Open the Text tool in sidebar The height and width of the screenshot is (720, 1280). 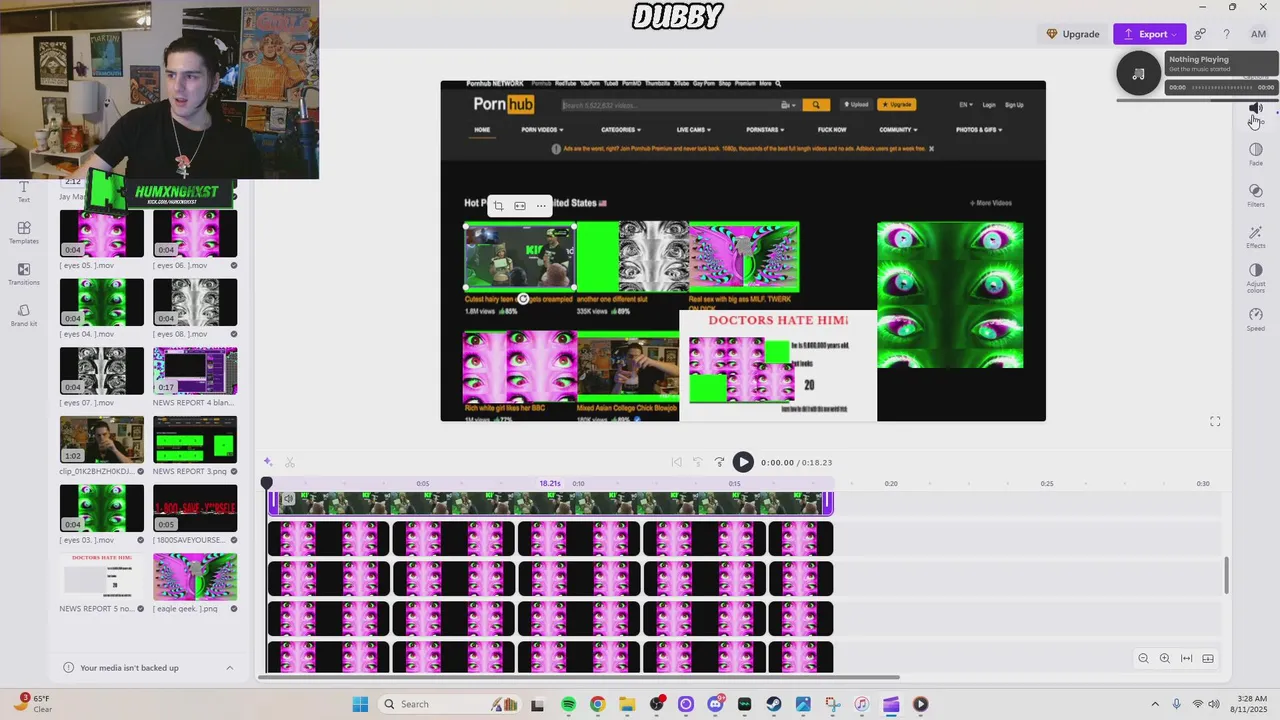[x=24, y=191]
